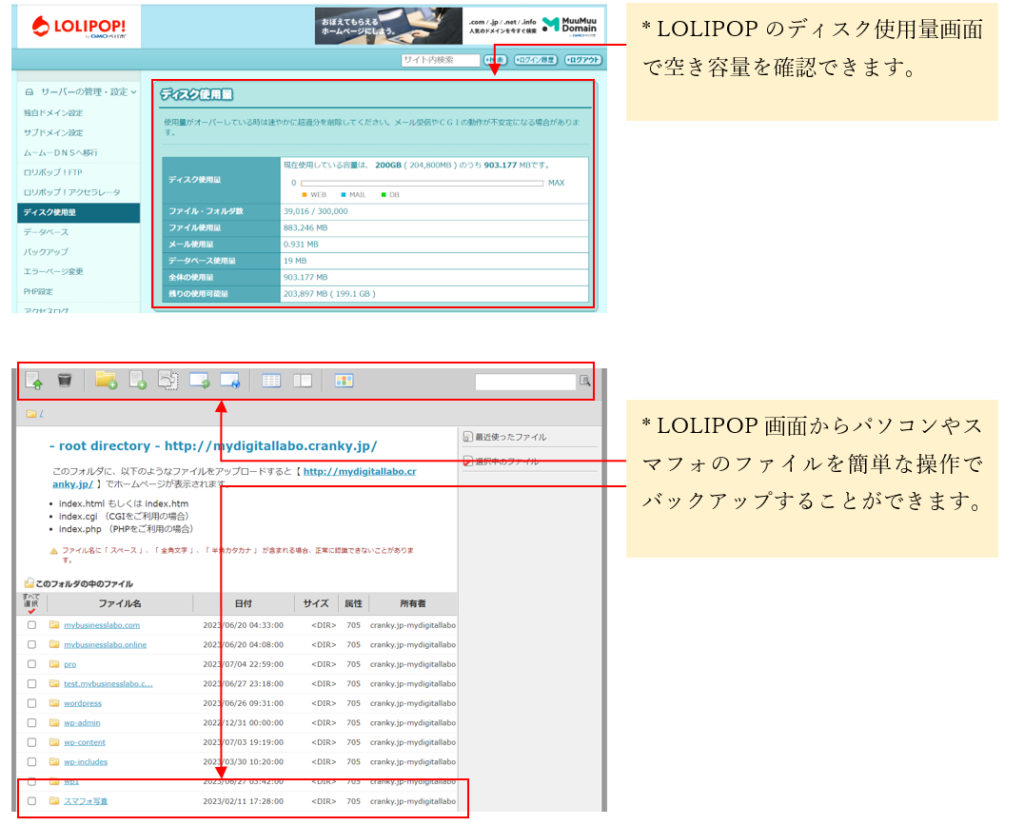Open the wp-content folder link

[x=86, y=742]
